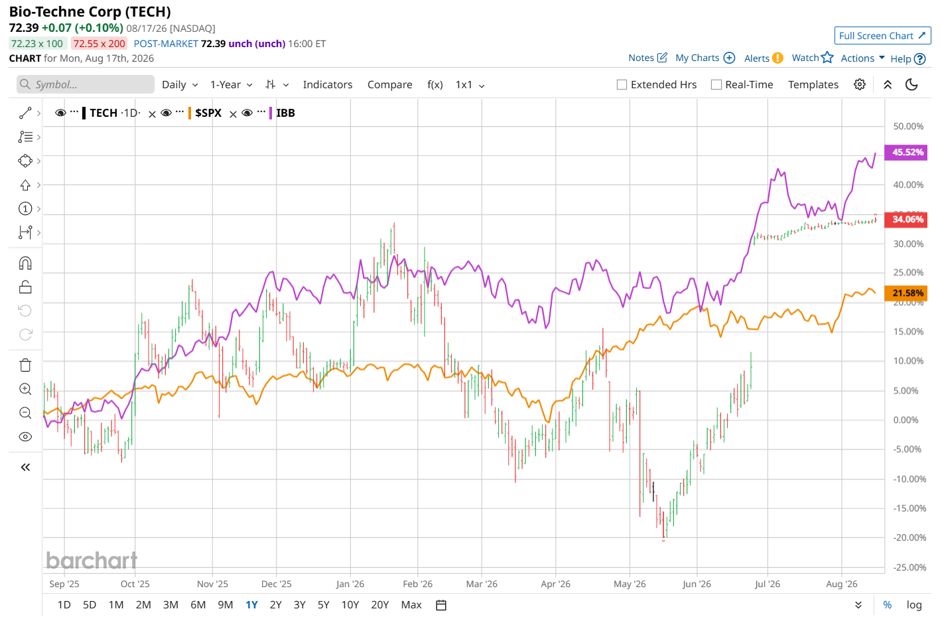Open the Notes editor
Image resolution: width=940 pixels, height=619 pixels.
coord(647,58)
